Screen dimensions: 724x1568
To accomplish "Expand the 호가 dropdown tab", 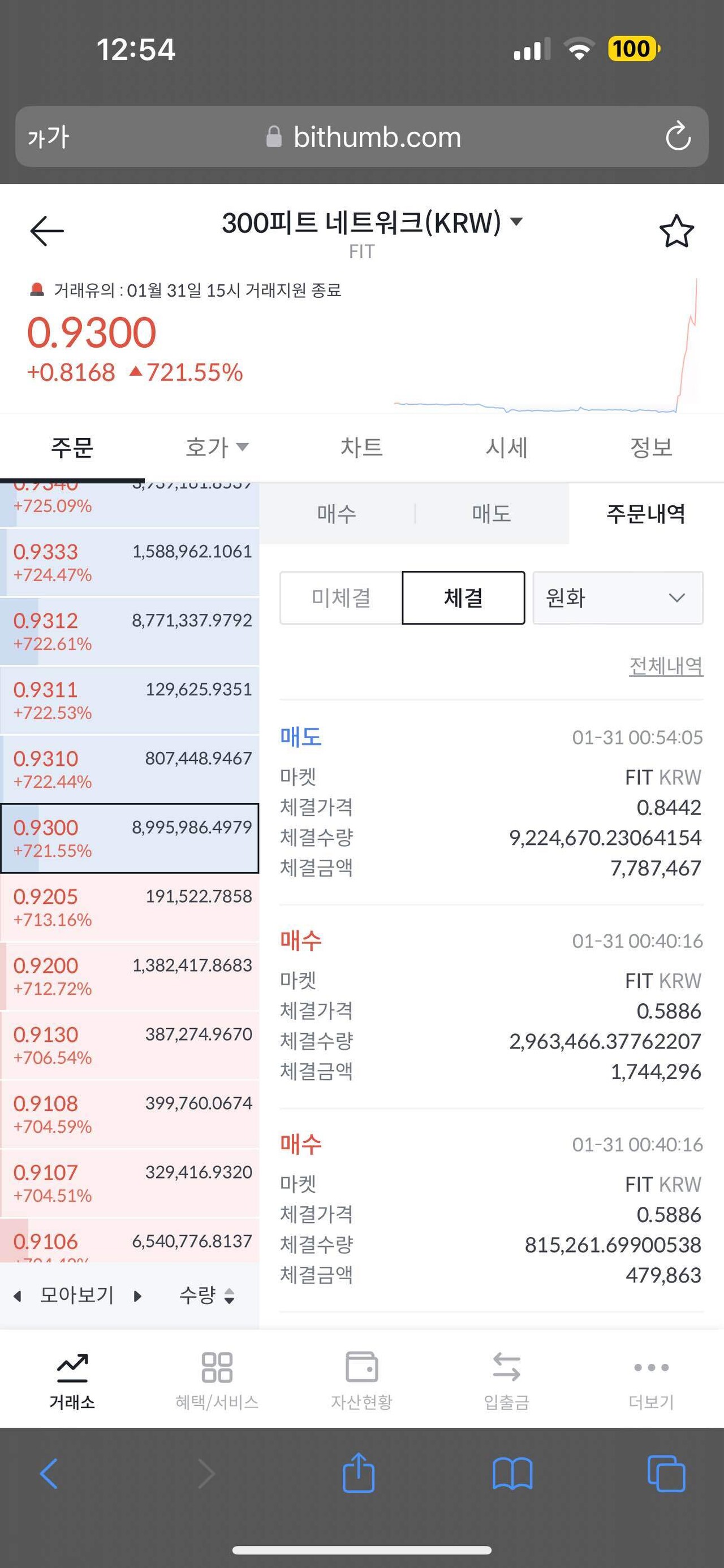I will coord(217,447).
